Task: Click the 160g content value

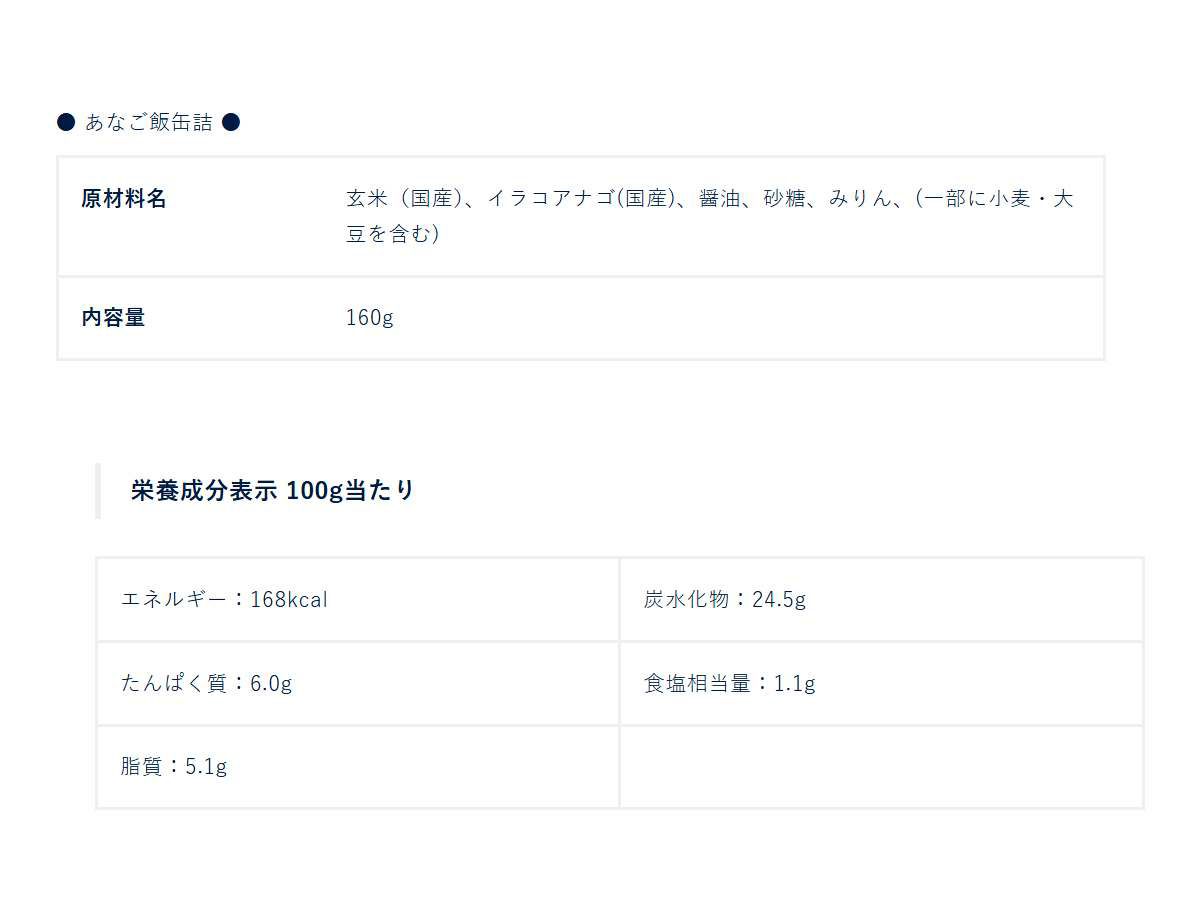Action: [x=370, y=318]
